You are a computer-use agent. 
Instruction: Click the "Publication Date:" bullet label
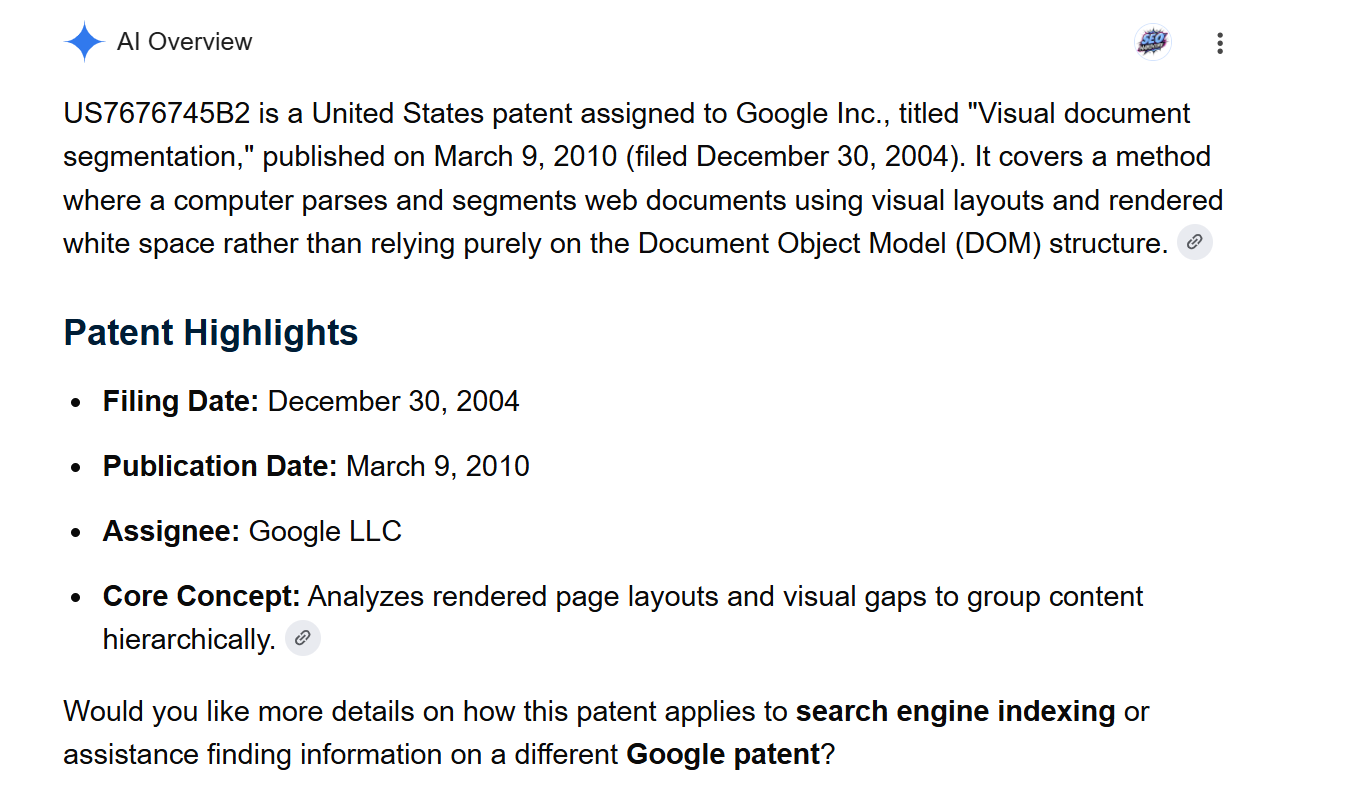220,466
